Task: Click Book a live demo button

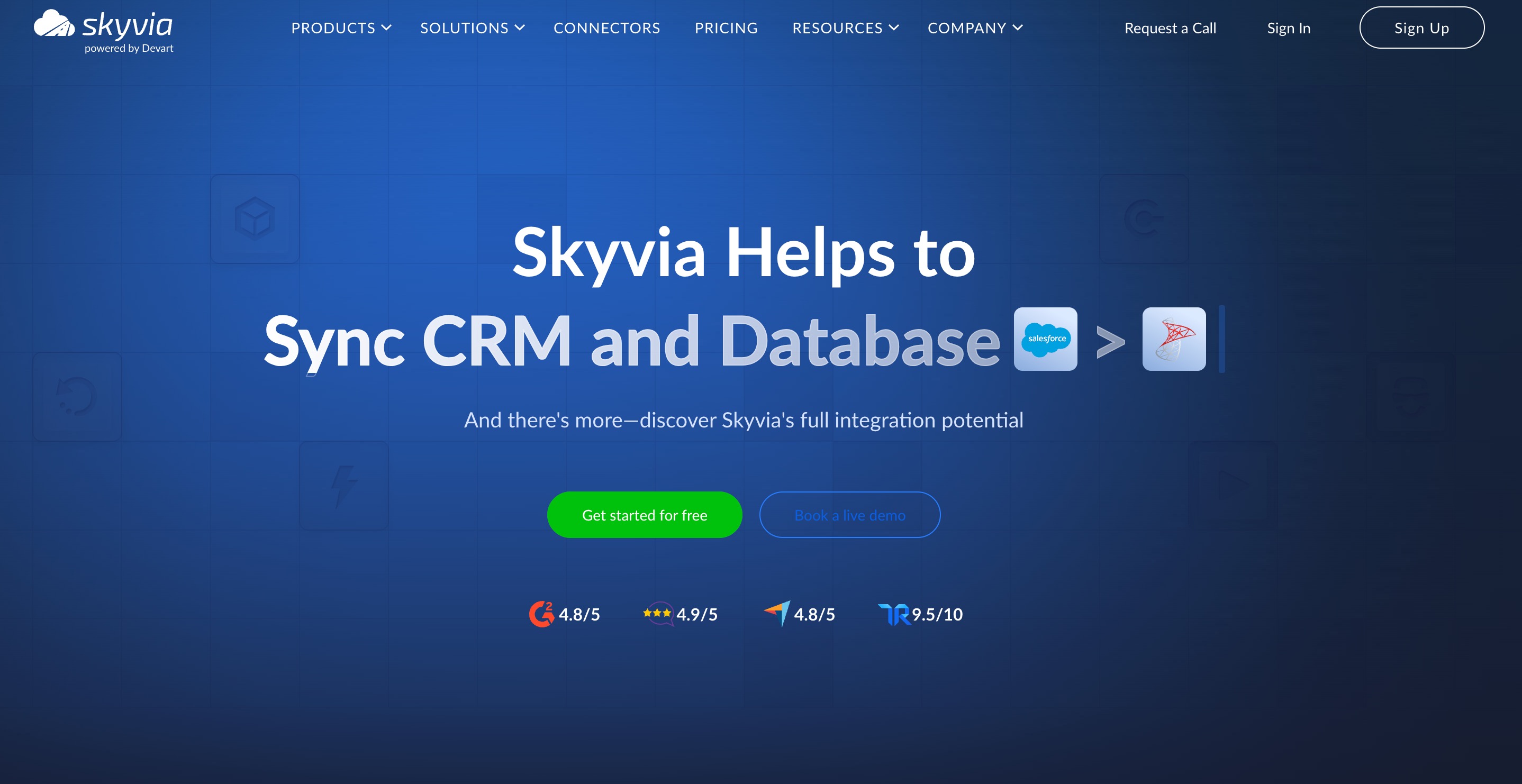Action: coord(849,515)
